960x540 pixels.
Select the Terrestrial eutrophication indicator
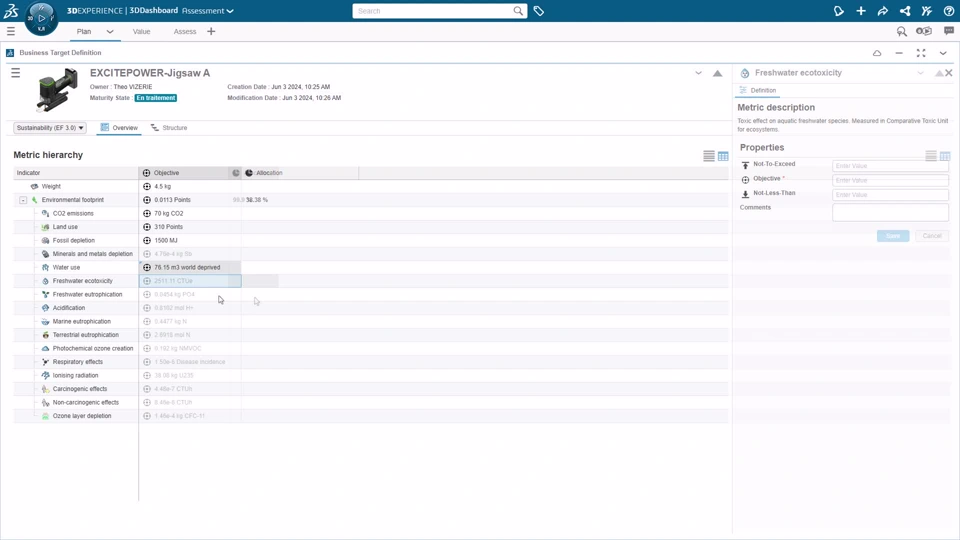pyautogui.click(x=85, y=335)
